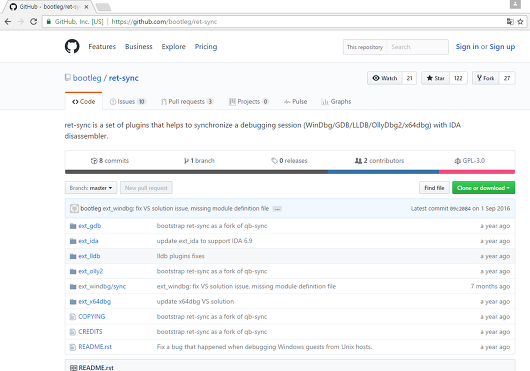Click pink segment of language bar

click(477, 172)
